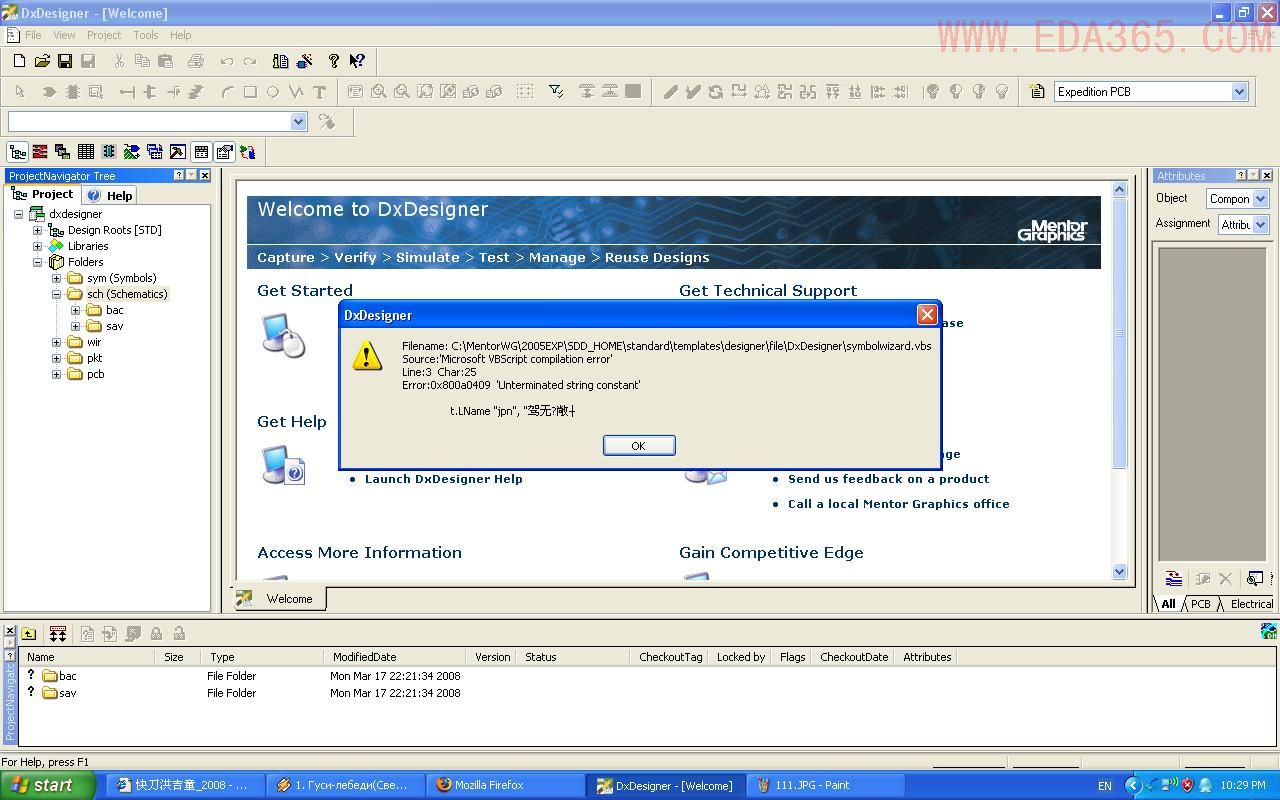Click the blue-green arrows icon in view toolbar
The image size is (1280, 800).
click(x=132, y=152)
